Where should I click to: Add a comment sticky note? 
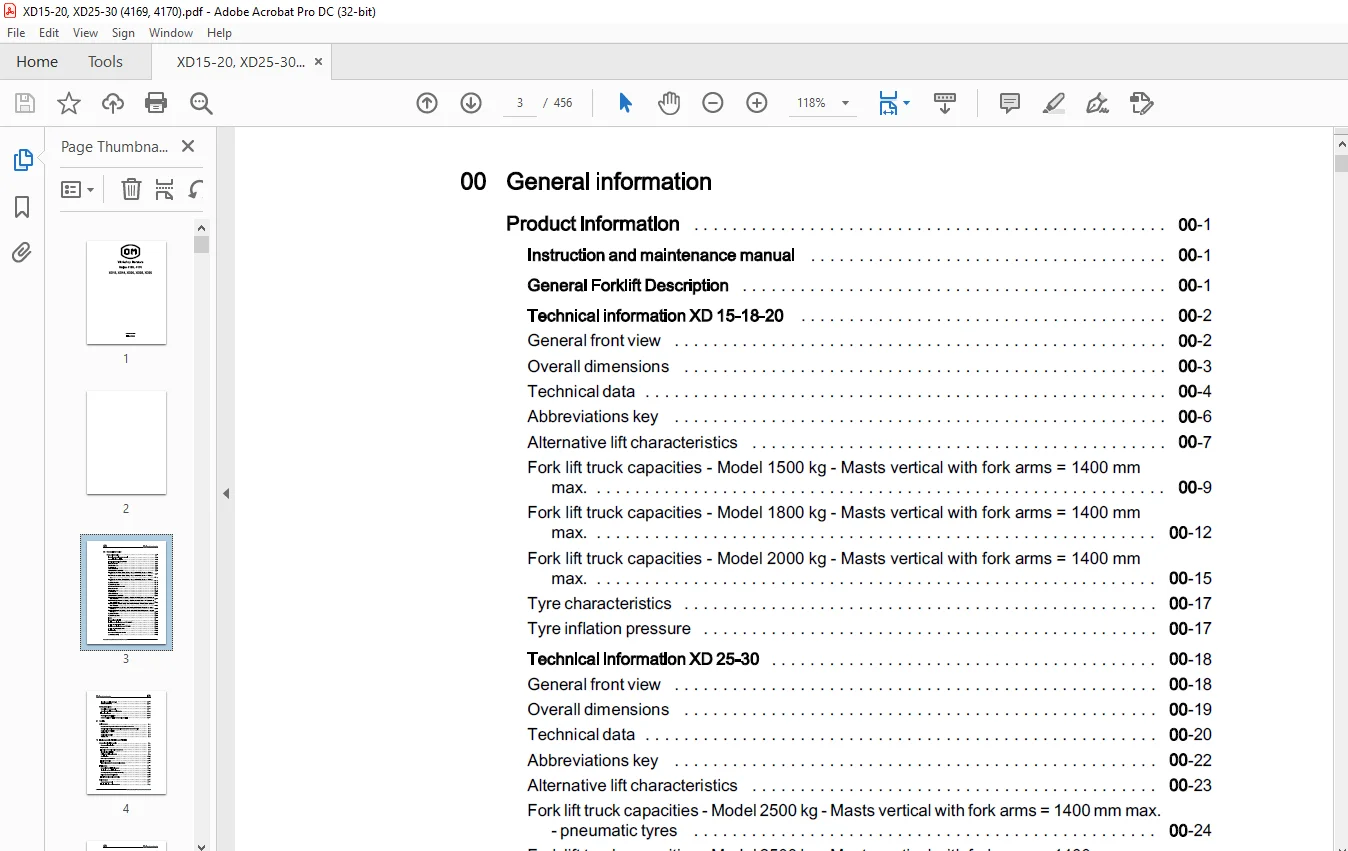click(1010, 103)
